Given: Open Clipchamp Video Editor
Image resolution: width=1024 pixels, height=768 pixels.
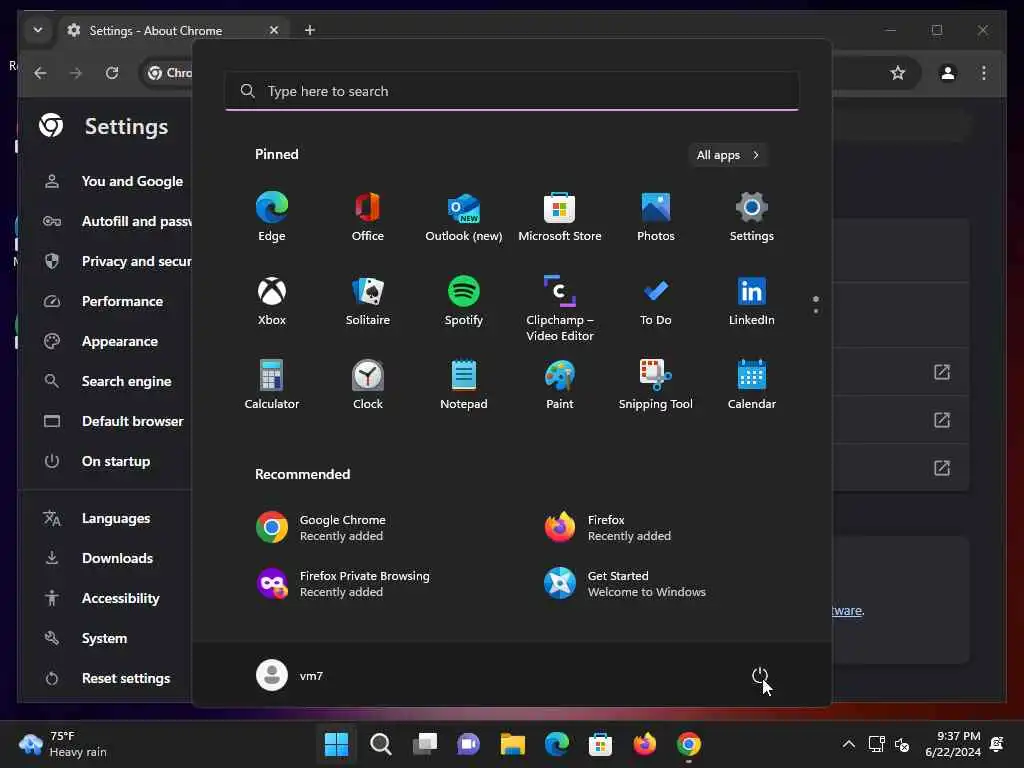Looking at the screenshot, I should [560, 308].
